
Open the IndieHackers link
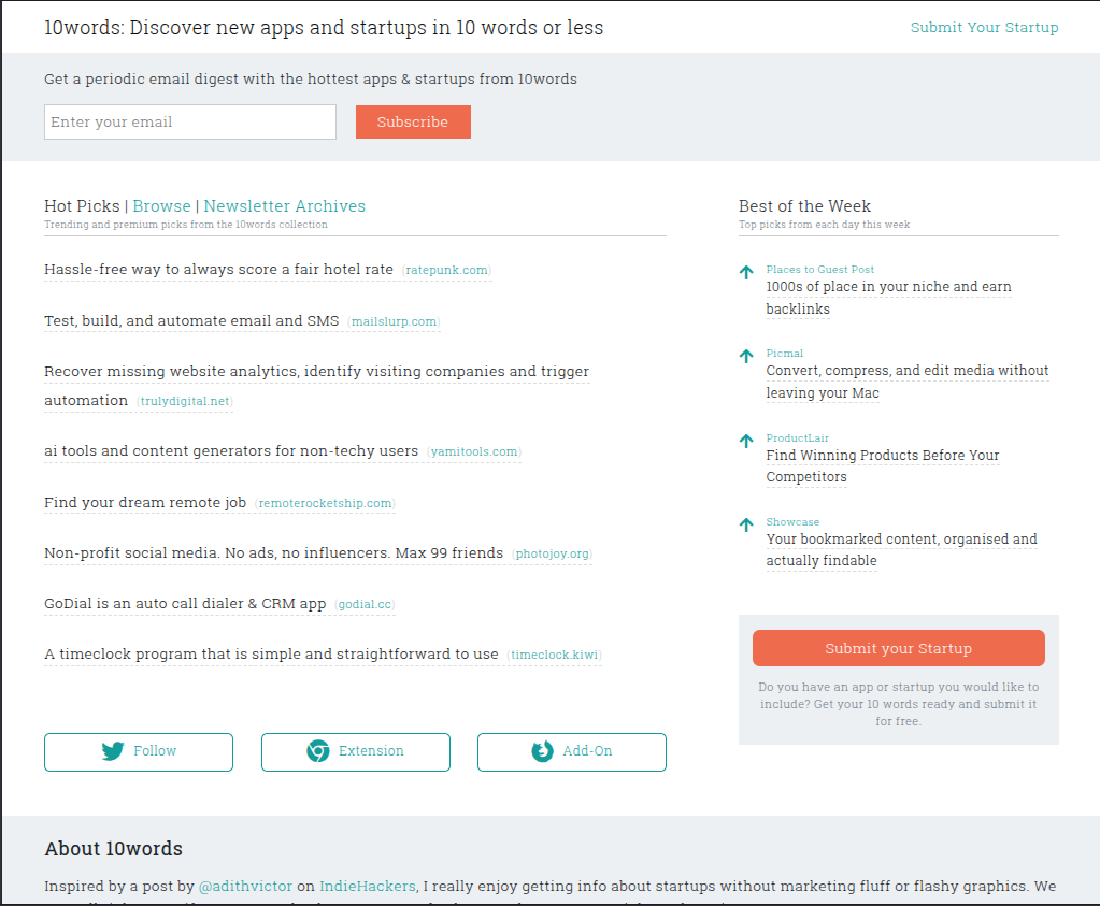pyautogui.click(x=368, y=886)
